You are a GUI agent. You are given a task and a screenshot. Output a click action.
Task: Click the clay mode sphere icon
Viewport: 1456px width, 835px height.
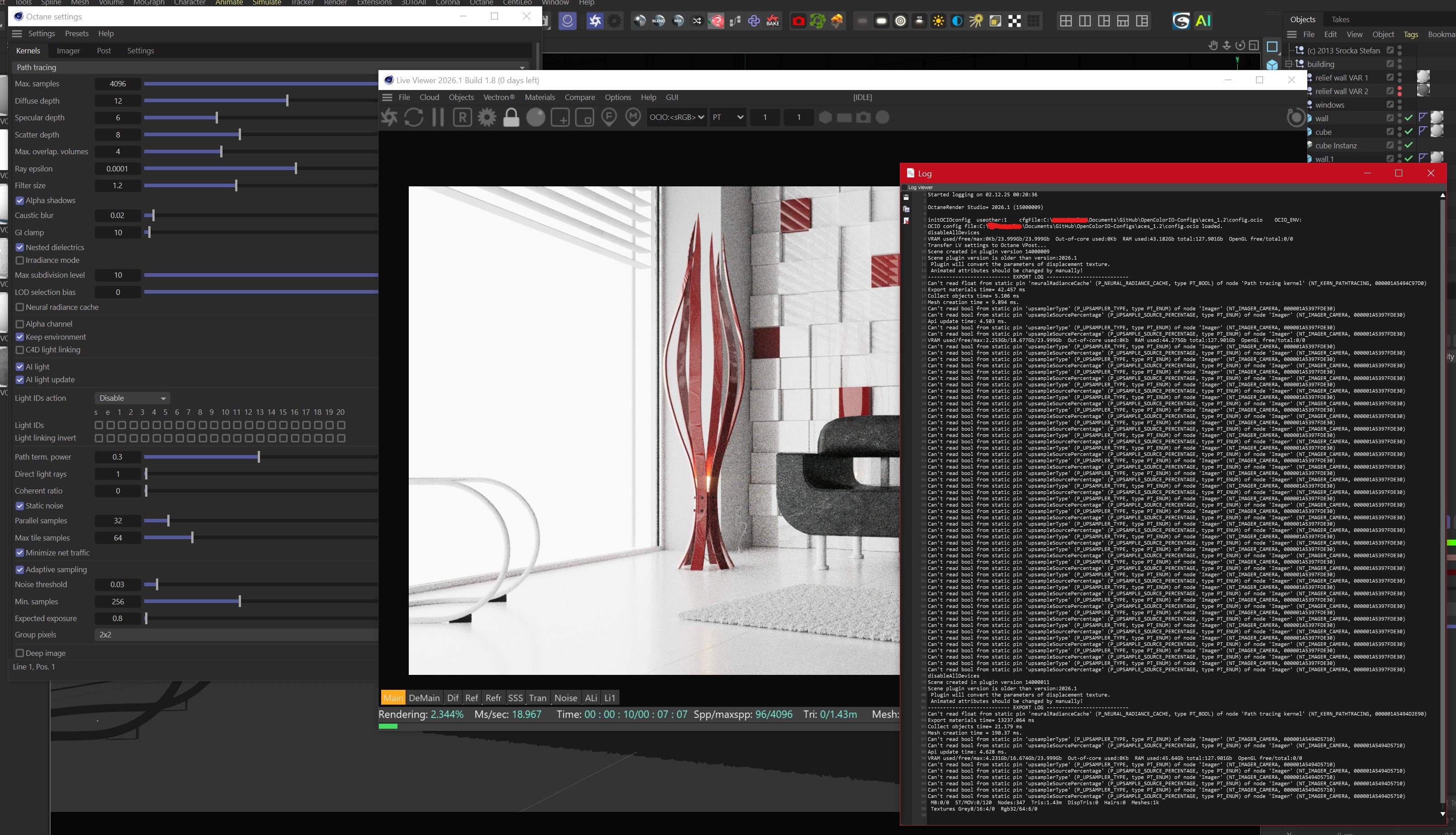point(535,118)
